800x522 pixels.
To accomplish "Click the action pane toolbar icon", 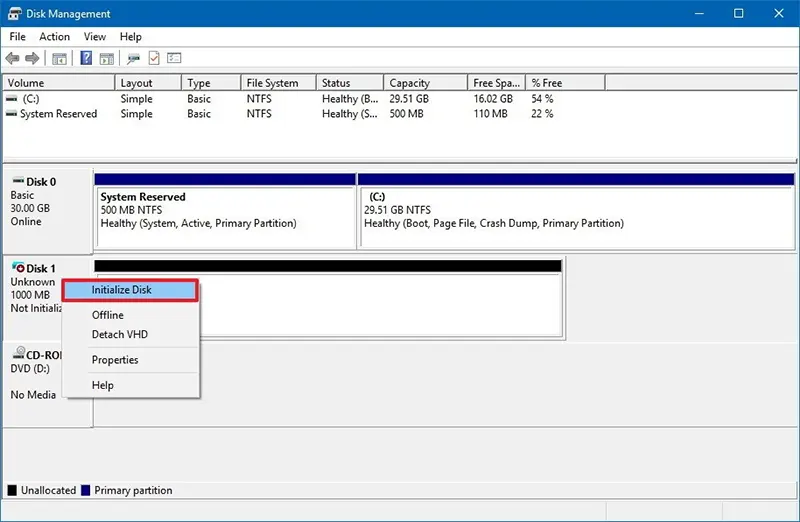I will point(107,58).
